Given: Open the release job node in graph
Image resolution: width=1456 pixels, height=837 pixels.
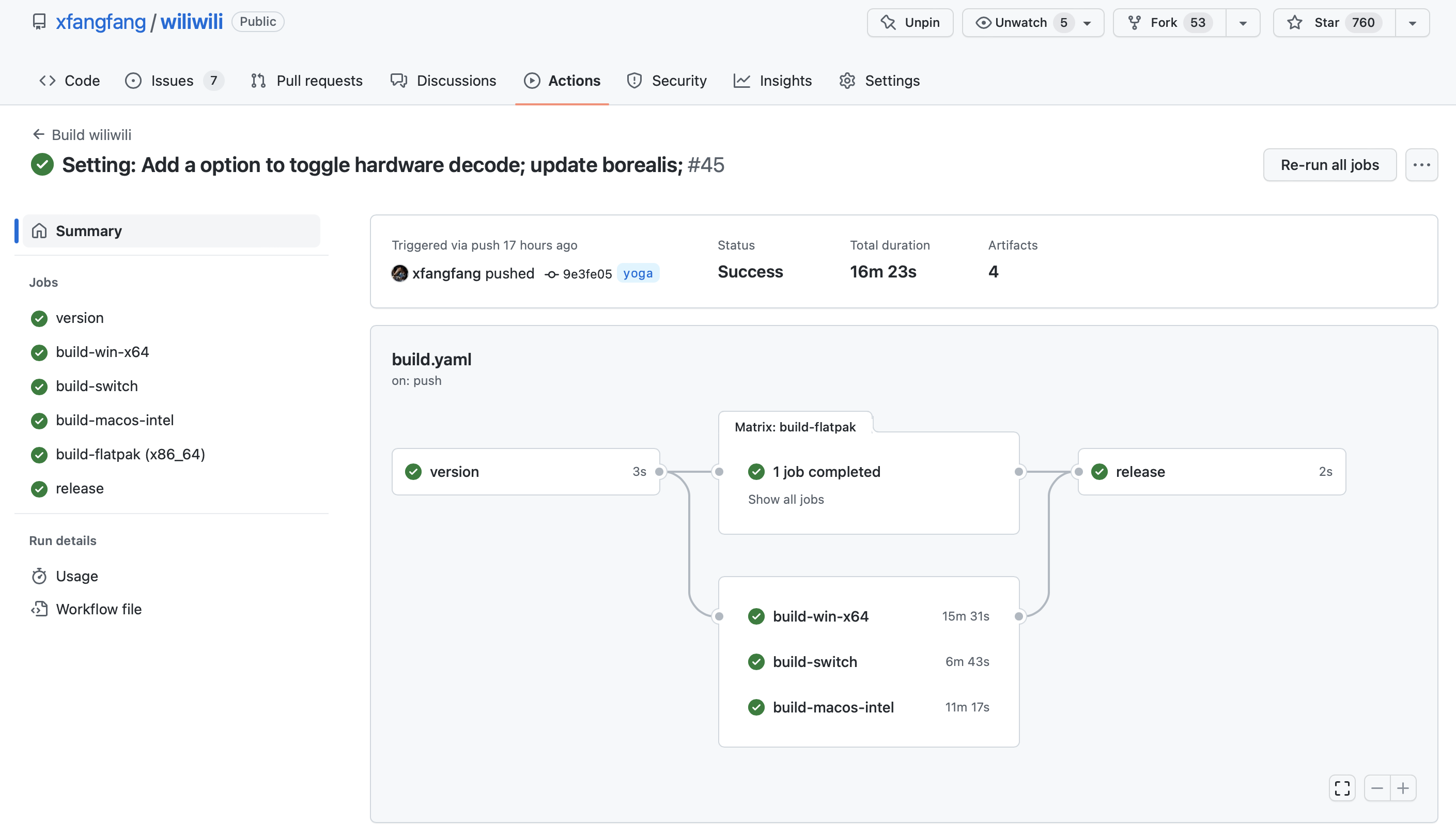Looking at the screenshot, I should pyautogui.click(x=1212, y=471).
